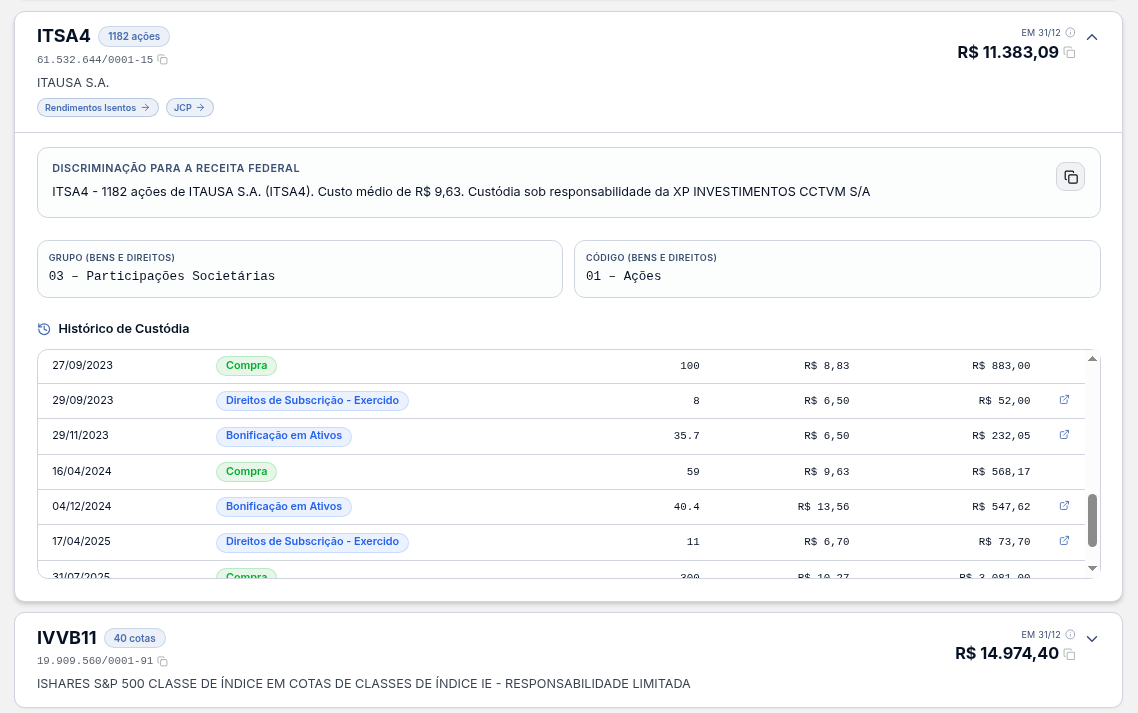Open external link for 04/12/2024 bonificação row
This screenshot has height=713, width=1138.
(1064, 505)
